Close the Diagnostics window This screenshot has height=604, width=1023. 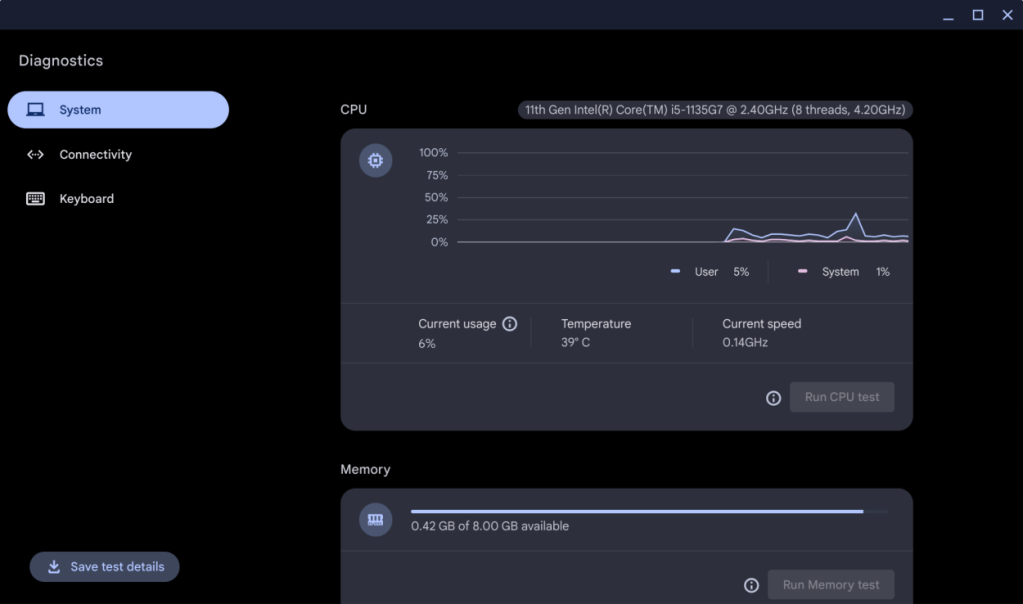(x=1007, y=15)
